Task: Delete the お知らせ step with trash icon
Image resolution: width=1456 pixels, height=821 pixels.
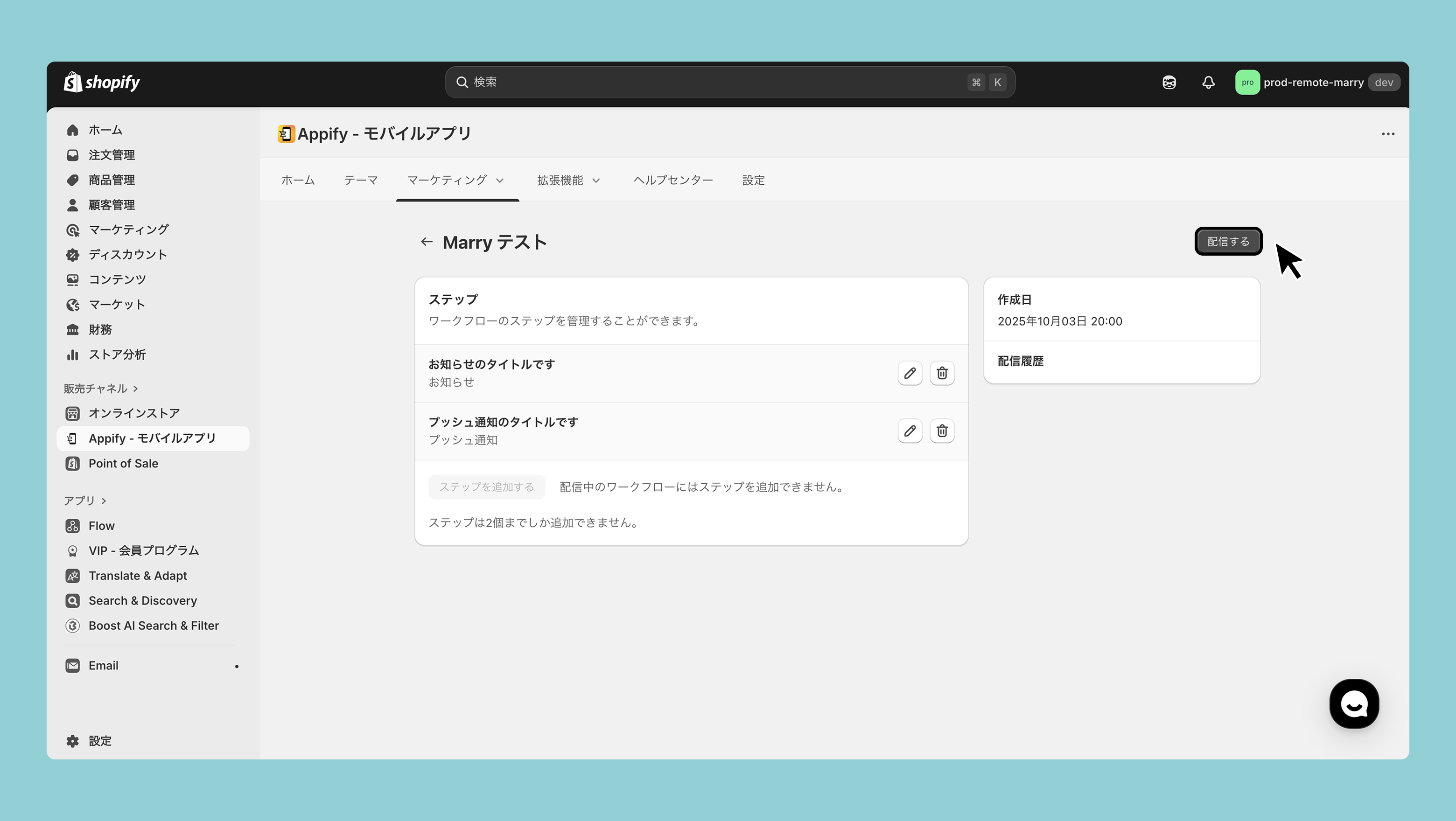Action: tap(942, 373)
